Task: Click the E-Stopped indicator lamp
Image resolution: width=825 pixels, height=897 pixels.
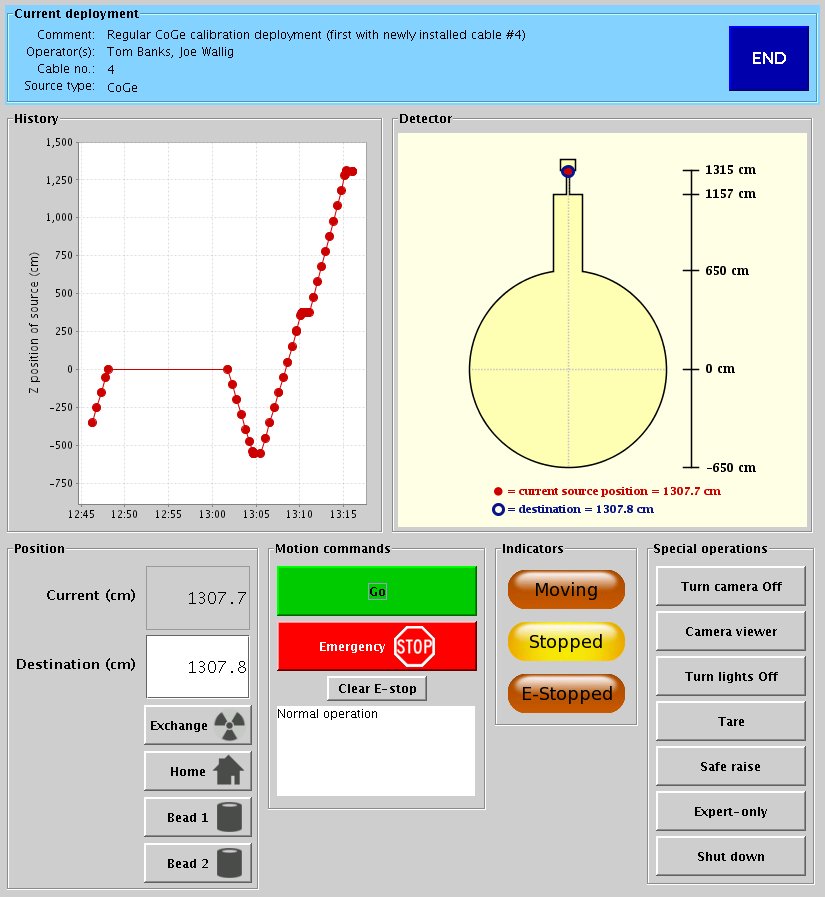Action: coord(566,694)
